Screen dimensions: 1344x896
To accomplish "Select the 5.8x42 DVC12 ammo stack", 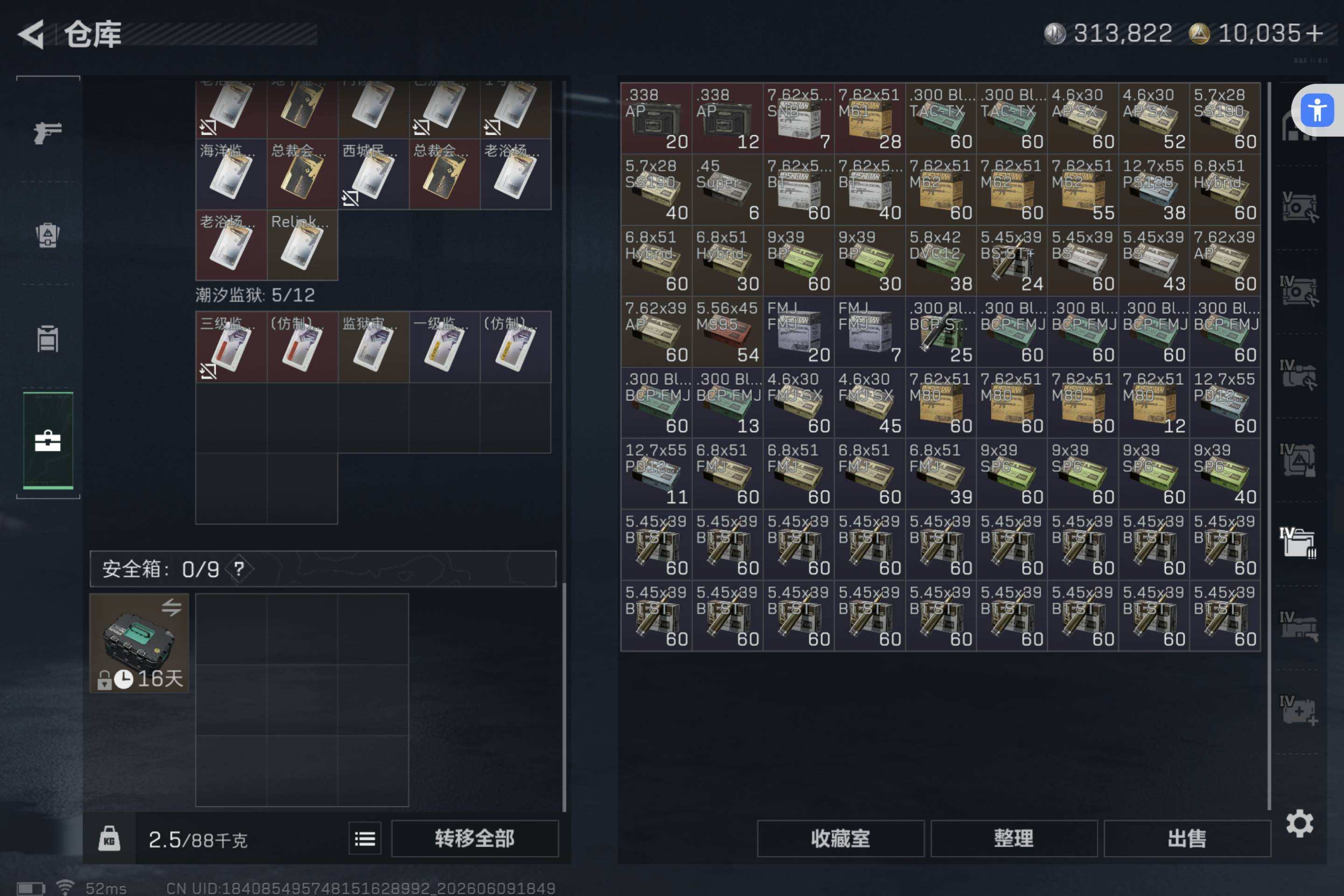I will click(941, 260).
